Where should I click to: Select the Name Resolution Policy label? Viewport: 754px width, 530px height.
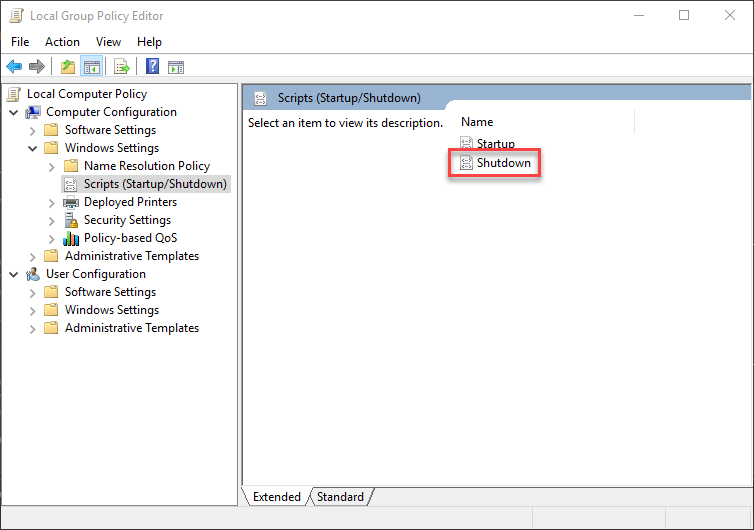pos(147,166)
